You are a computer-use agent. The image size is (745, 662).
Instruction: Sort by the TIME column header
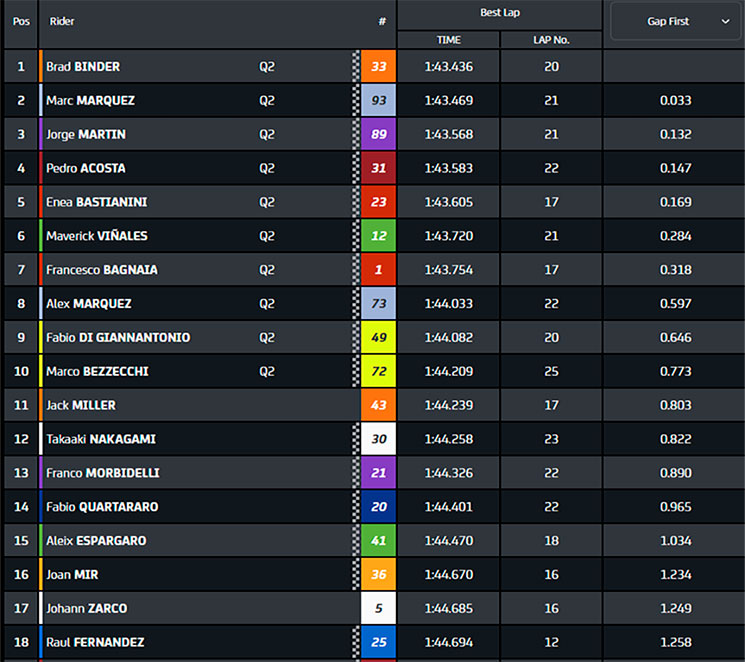[x=449, y=40]
